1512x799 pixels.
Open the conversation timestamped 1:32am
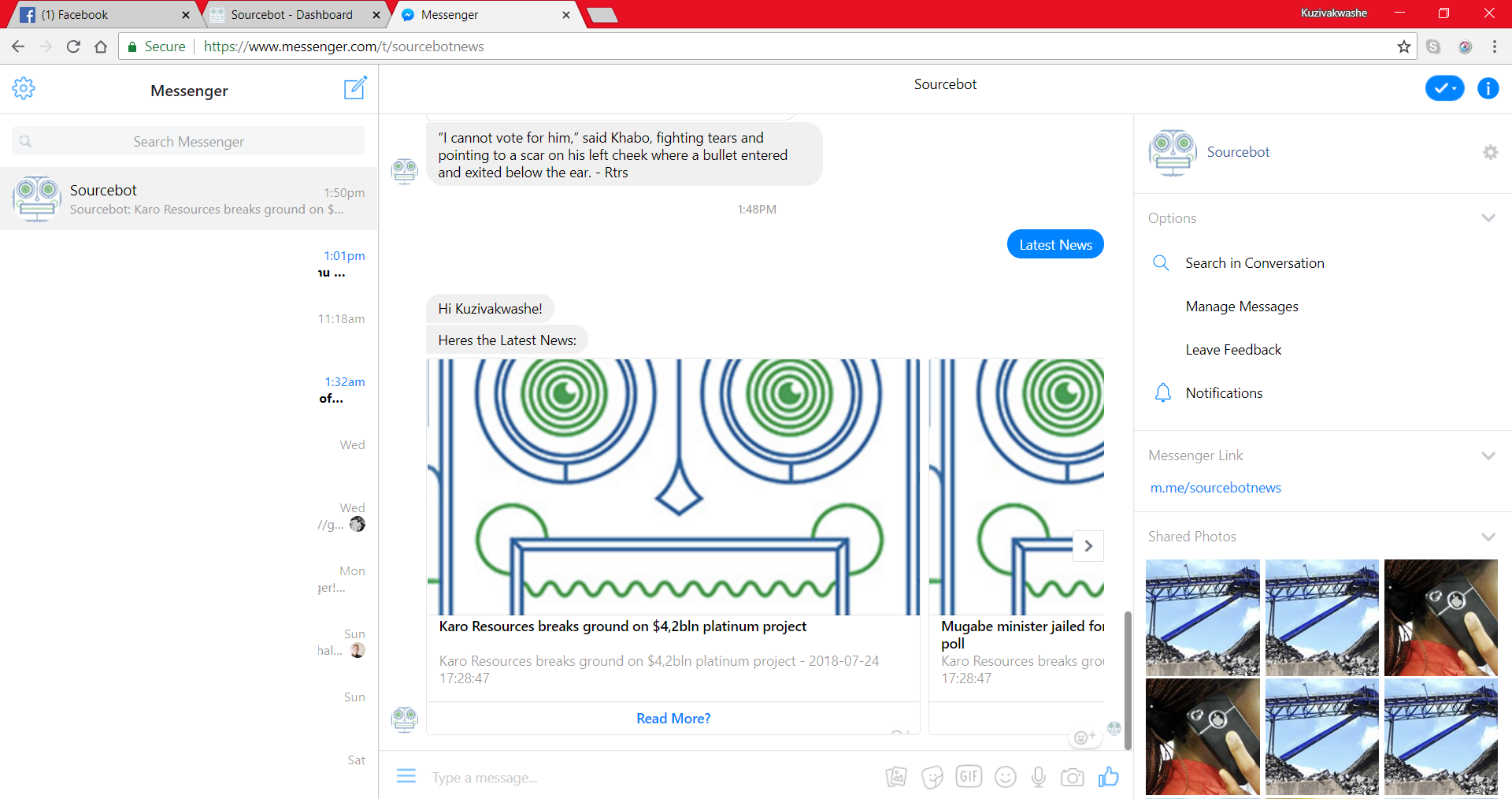point(189,388)
